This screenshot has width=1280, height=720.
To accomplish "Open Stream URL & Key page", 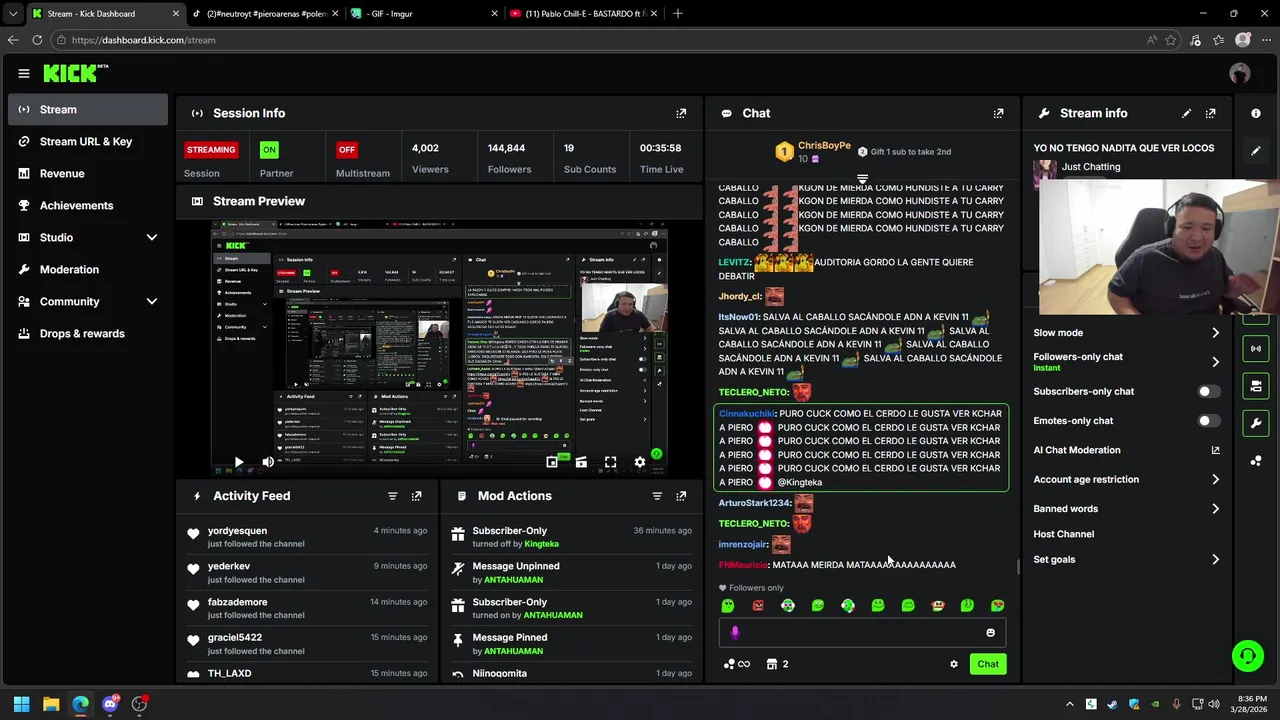I will click(x=88, y=142).
